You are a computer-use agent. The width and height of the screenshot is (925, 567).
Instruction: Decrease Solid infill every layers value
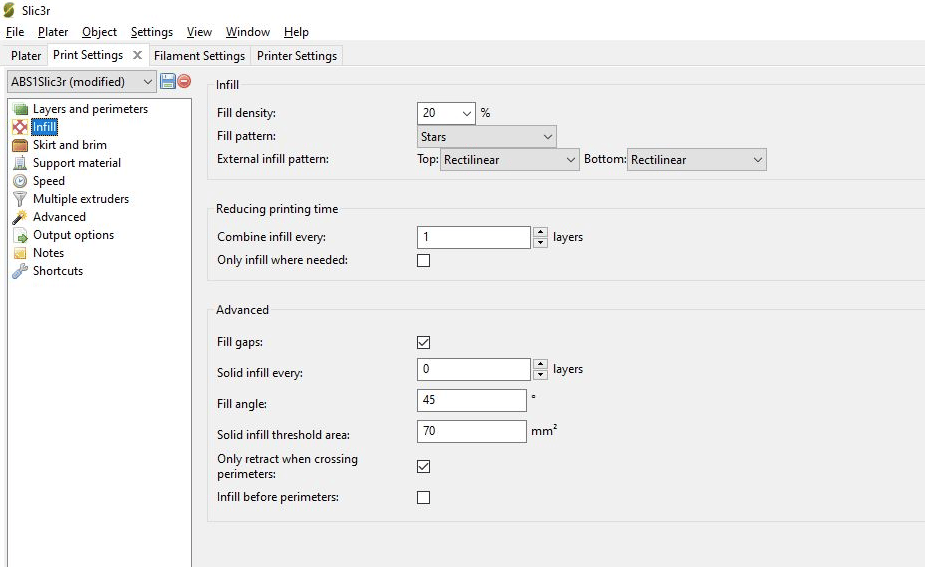click(540, 375)
